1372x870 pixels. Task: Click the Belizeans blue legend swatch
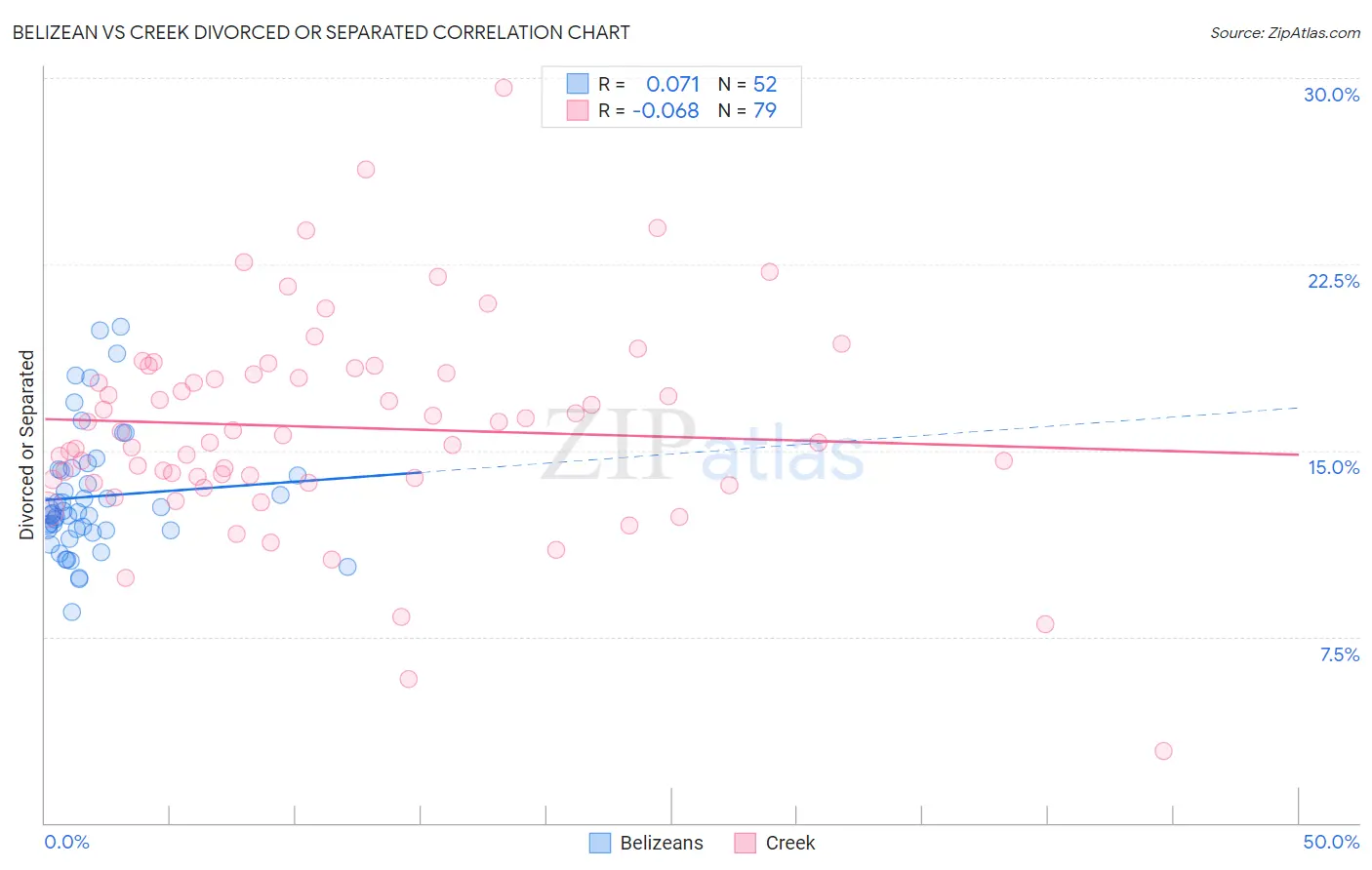click(600, 843)
